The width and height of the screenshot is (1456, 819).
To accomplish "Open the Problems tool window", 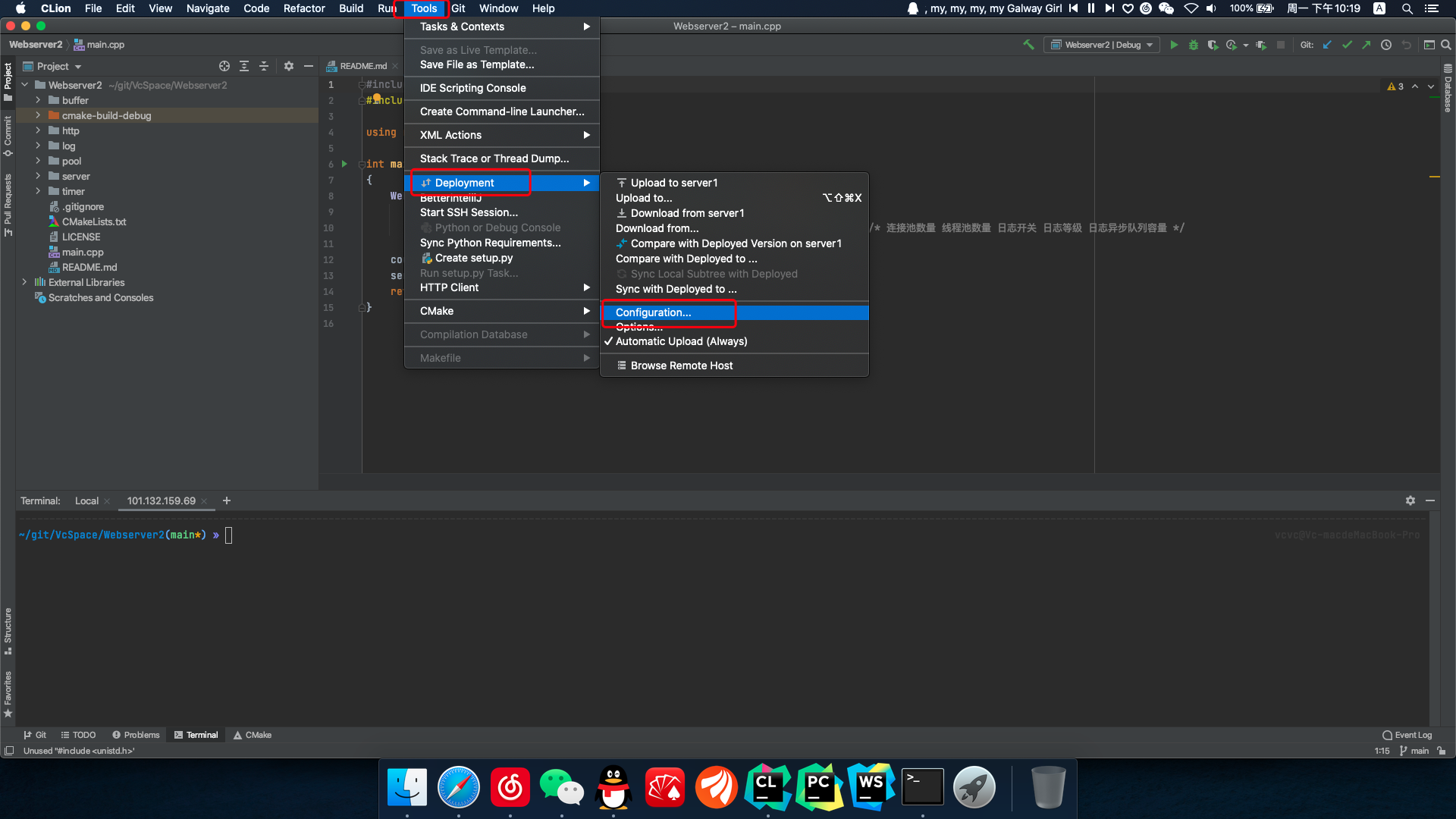I will [136, 735].
